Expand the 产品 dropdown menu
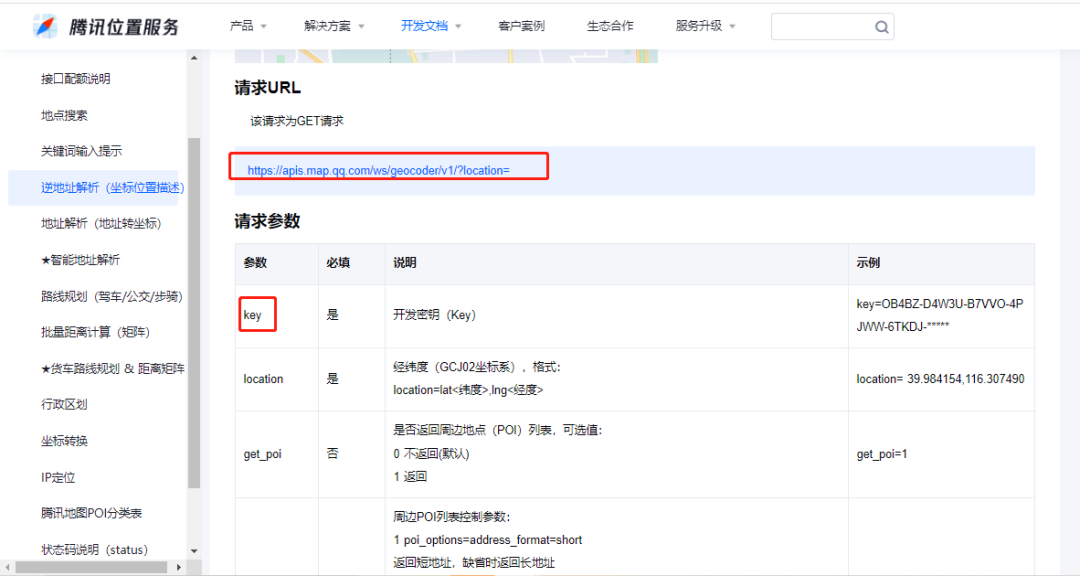Image resolution: width=1080 pixels, height=576 pixels. pos(245,26)
